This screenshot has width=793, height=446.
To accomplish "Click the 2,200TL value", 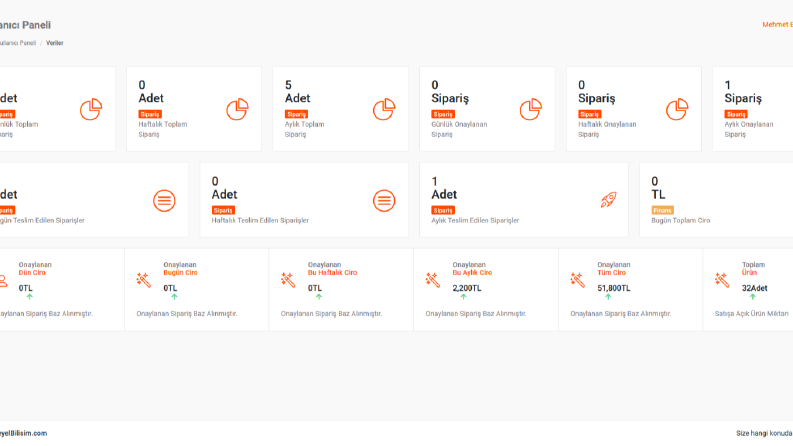I will point(467,288).
